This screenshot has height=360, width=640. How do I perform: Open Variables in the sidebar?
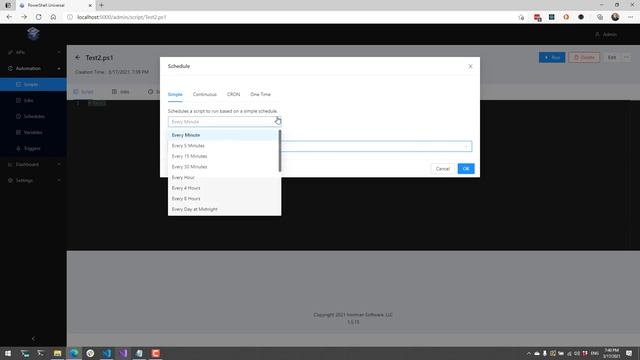[33, 132]
